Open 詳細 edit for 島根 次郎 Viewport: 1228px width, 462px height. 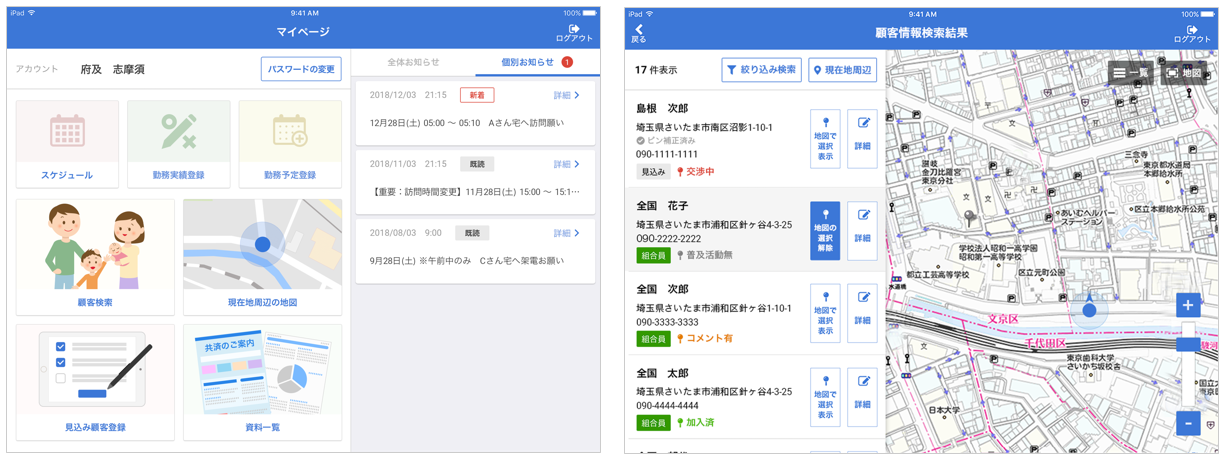(863, 139)
